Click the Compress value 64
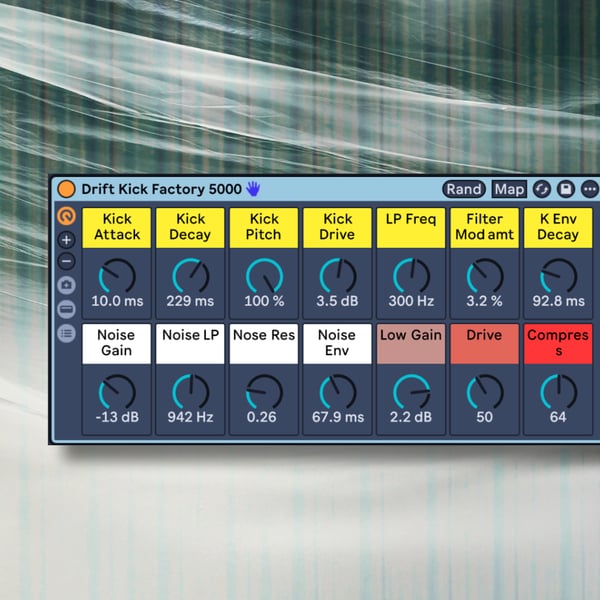This screenshot has width=600, height=600. 558,417
